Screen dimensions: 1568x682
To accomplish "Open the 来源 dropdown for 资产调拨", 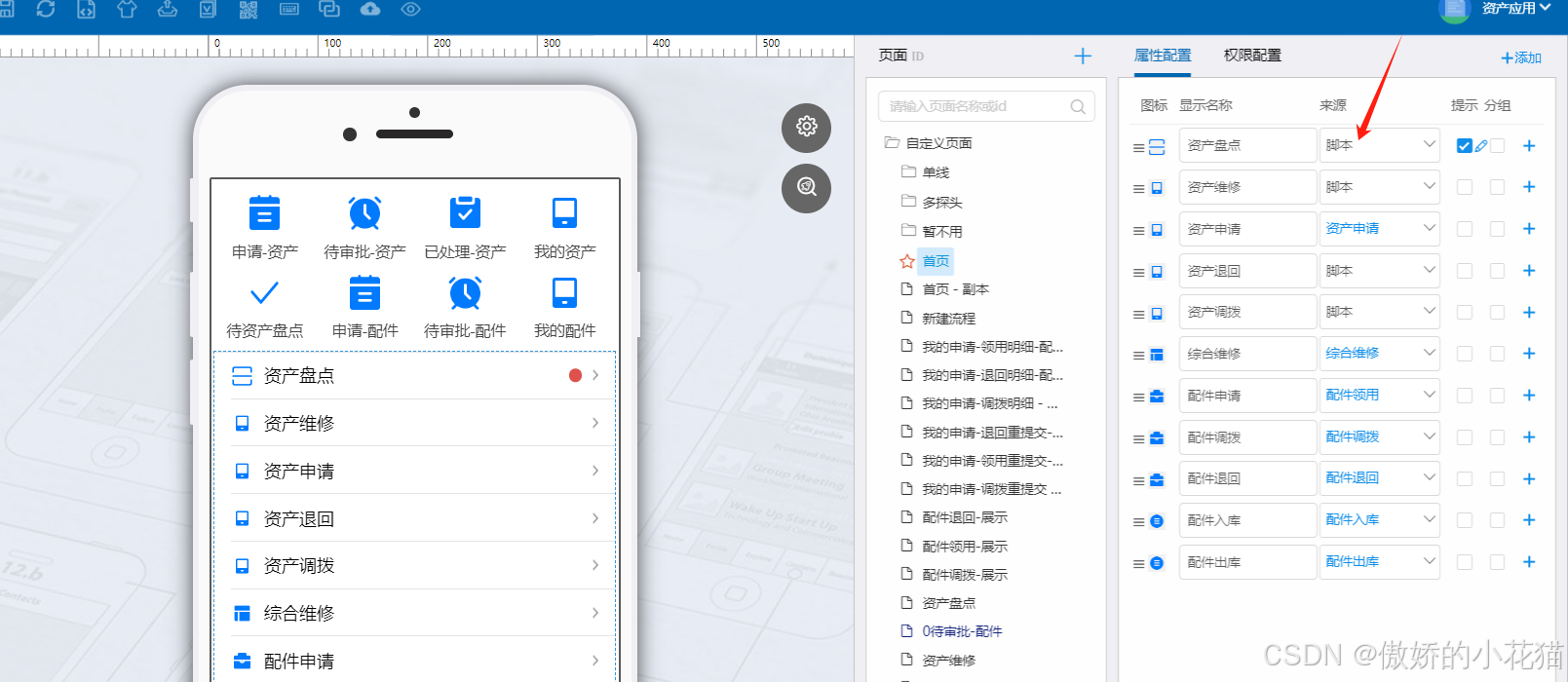I will pyautogui.click(x=1380, y=312).
